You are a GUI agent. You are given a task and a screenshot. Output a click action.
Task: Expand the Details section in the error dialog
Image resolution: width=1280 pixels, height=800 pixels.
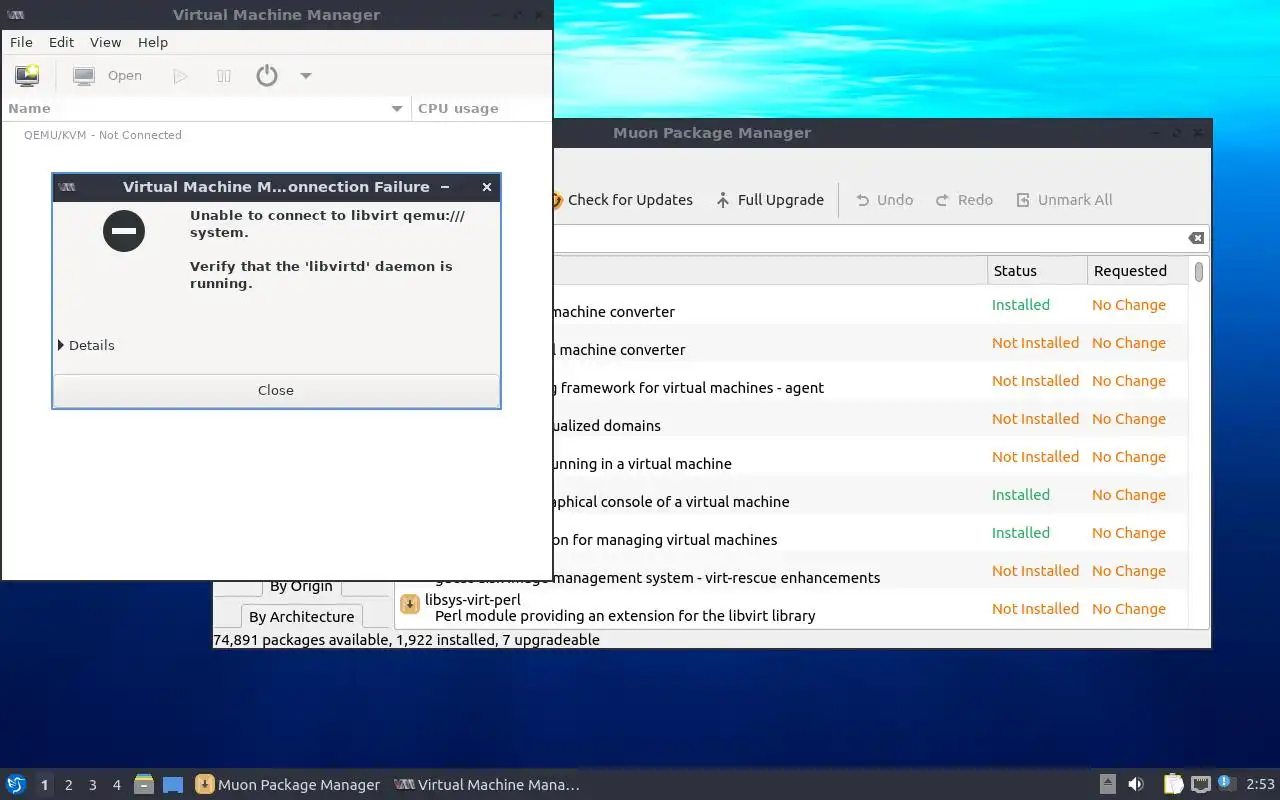pyautogui.click(x=87, y=345)
